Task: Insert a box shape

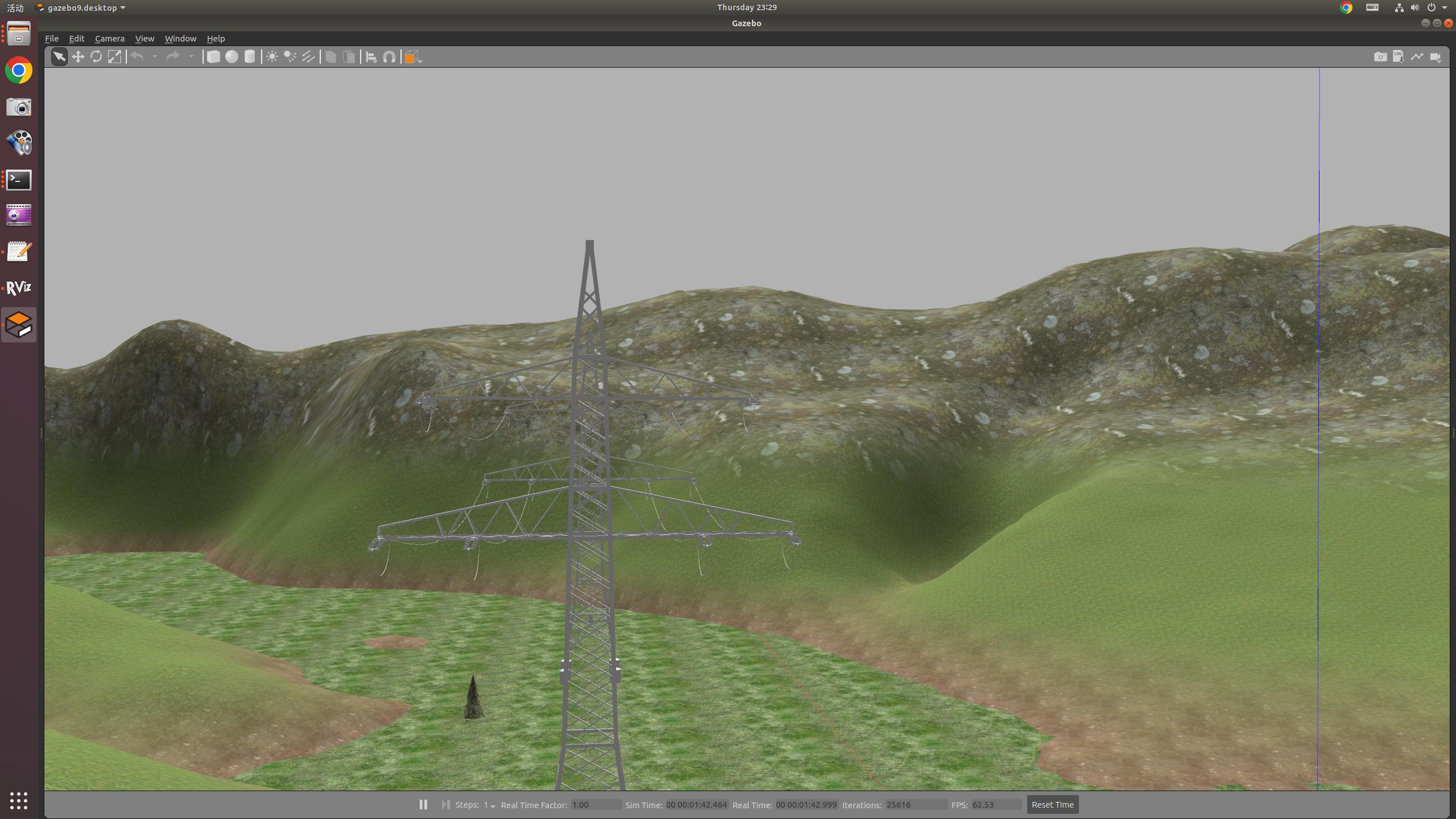Action: pos(213,57)
